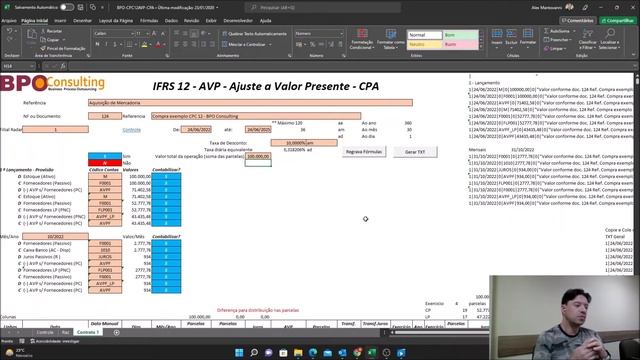The width and height of the screenshot is (640, 360).
Task: Select the Contrato 1 sheet tab
Action: point(88,332)
